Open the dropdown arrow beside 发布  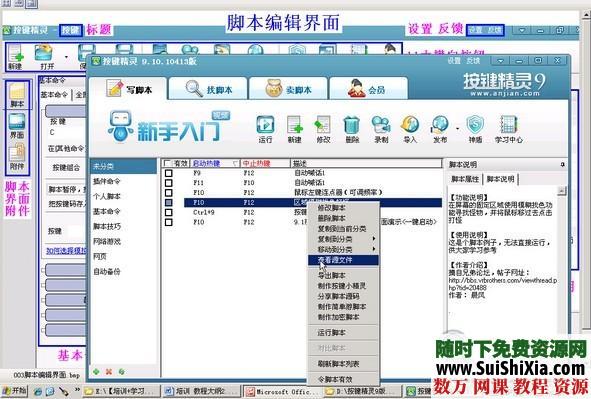point(458,129)
